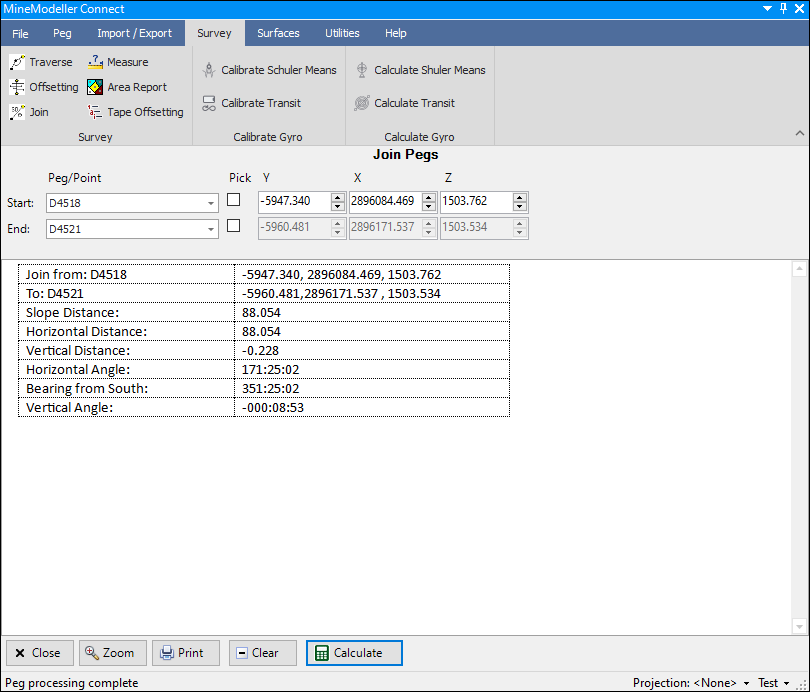Image resolution: width=810 pixels, height=692 pixels.
Task: Tick the Pick checkbox for End peg
Action: (234, 226)
